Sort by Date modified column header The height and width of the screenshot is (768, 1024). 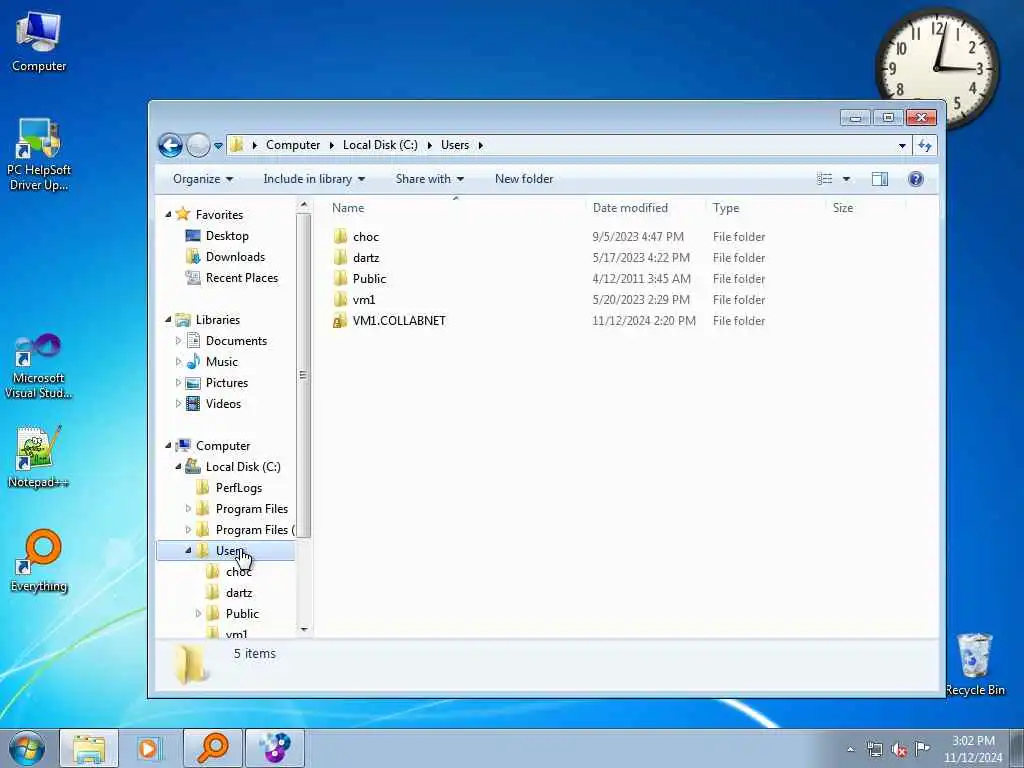pyautogui.click(x=630, y=208)
